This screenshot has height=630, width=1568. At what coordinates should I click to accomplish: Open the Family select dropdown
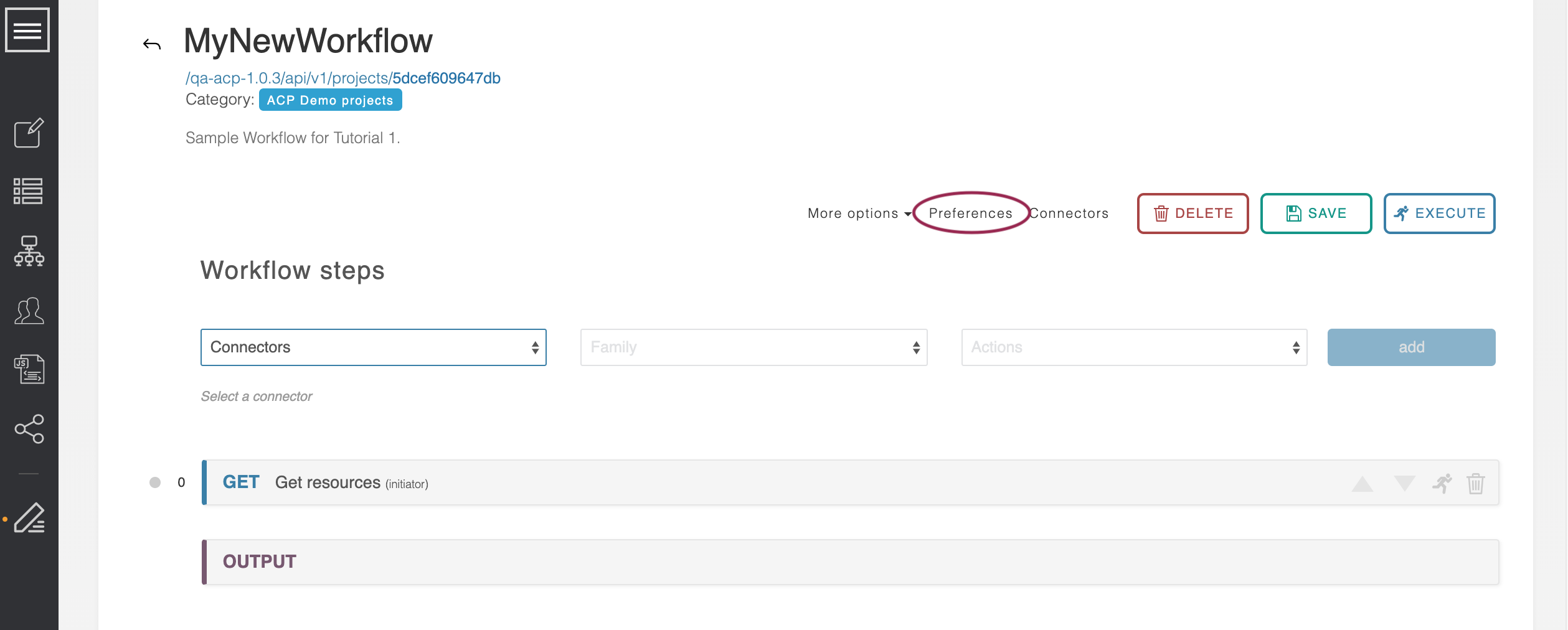(753, 347)
